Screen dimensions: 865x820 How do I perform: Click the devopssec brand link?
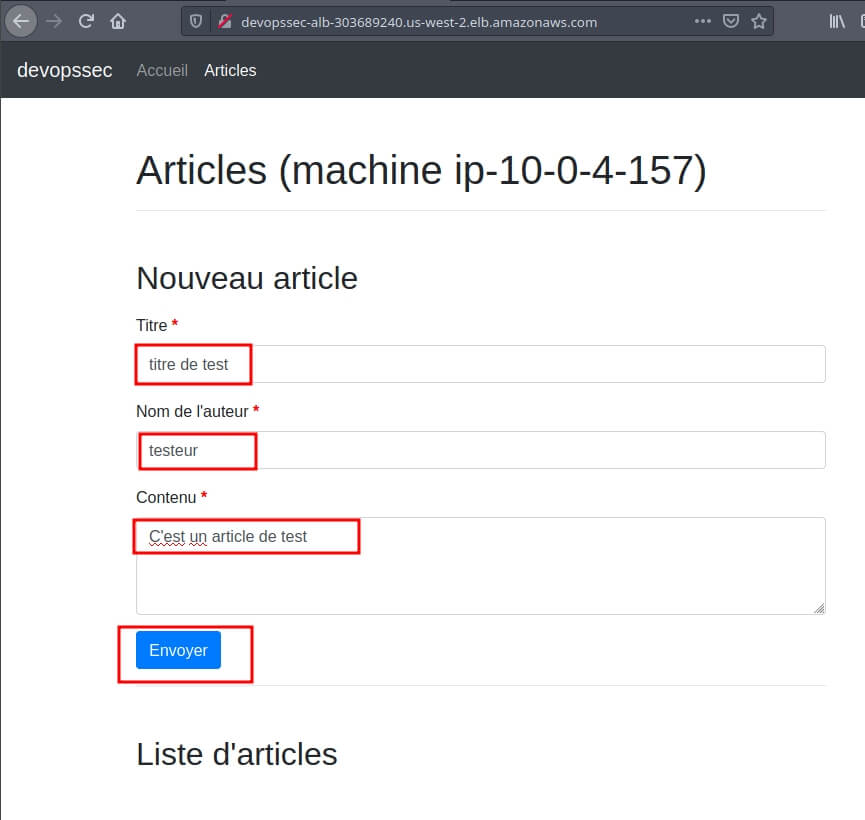(x=64, y=70)
